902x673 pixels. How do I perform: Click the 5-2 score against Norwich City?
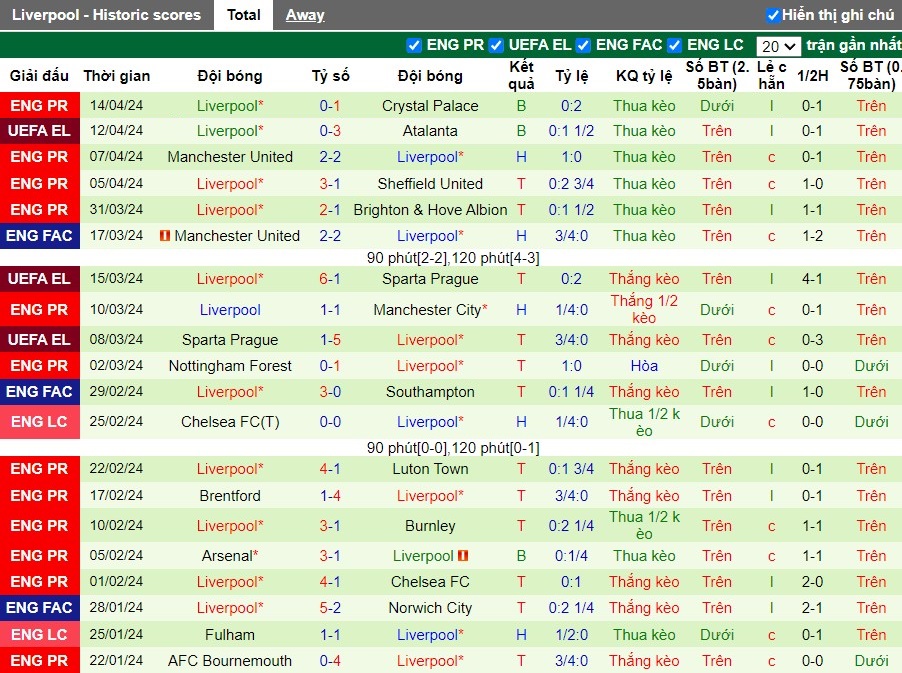[330, 608]
